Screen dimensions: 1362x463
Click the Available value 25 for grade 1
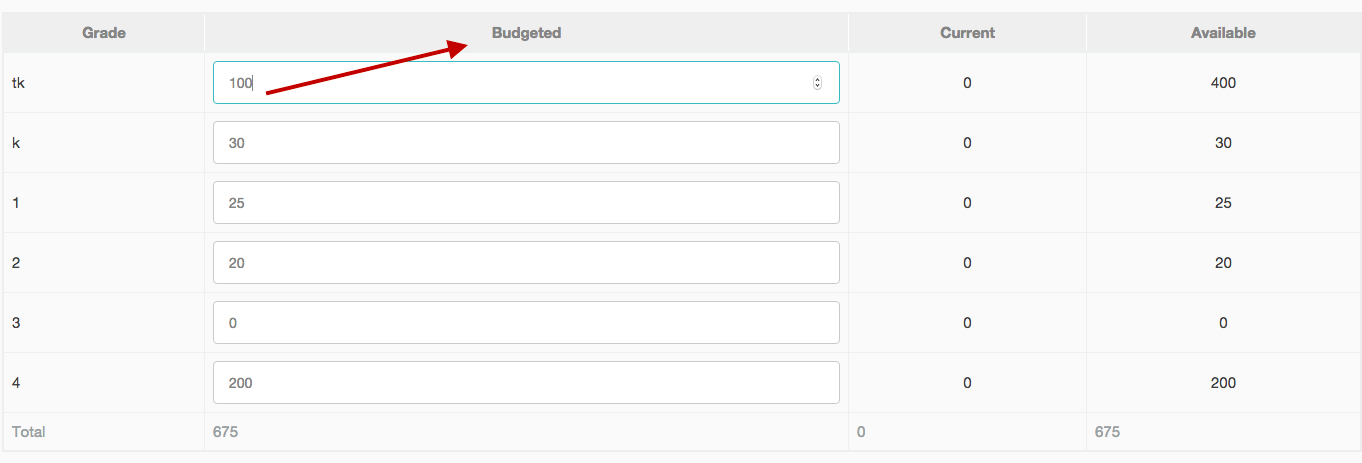click(x=1223, y=203)
